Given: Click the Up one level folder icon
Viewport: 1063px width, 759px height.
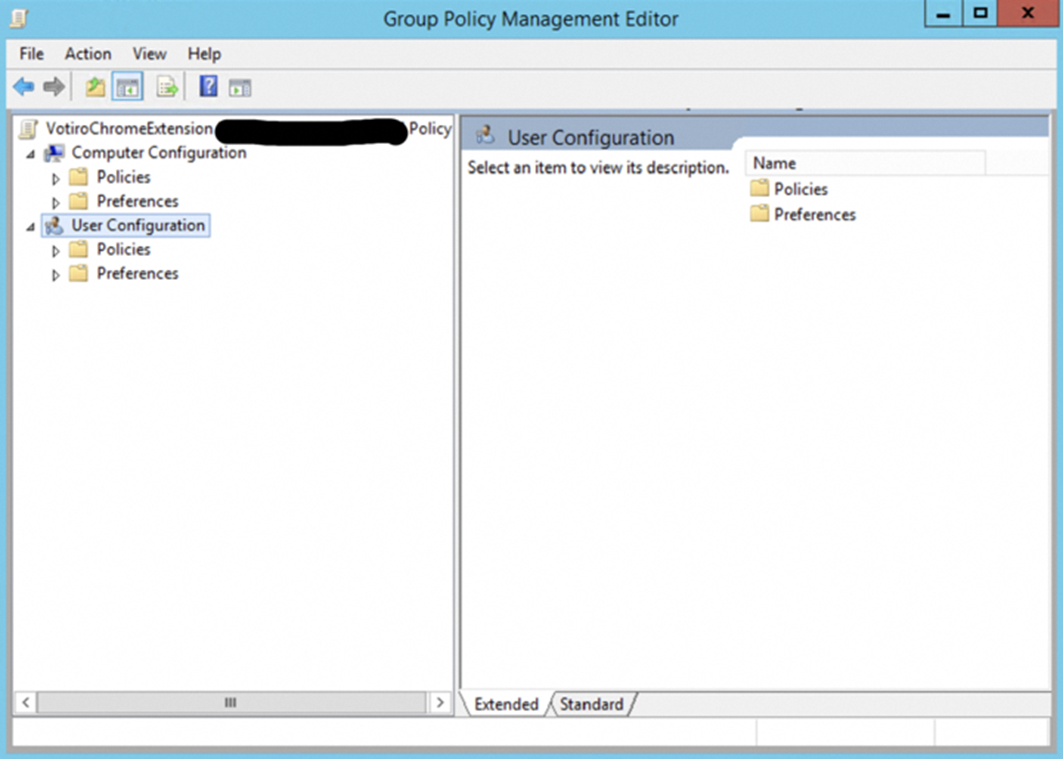Looking at the screenshot, I should 95,87.
